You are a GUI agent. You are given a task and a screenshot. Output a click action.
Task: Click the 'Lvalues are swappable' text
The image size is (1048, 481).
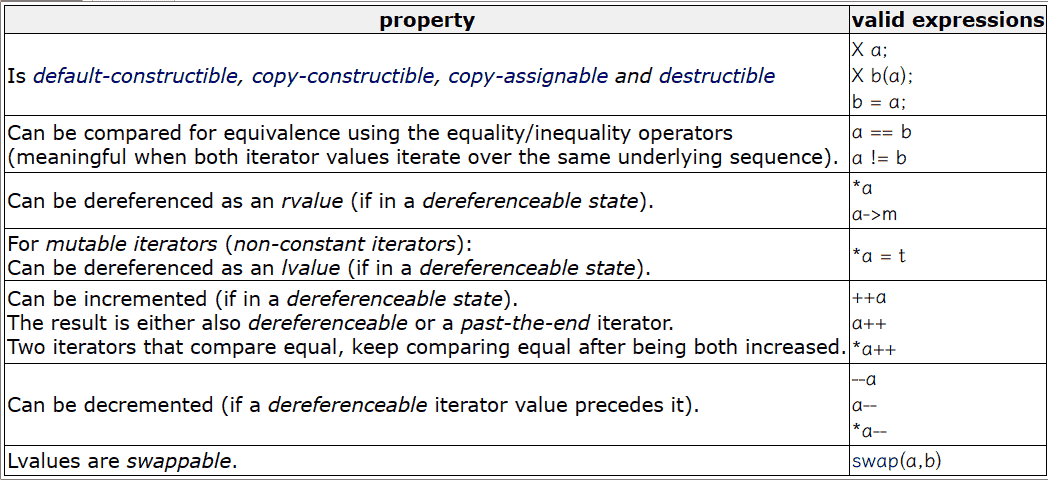(x=122, y=461)
